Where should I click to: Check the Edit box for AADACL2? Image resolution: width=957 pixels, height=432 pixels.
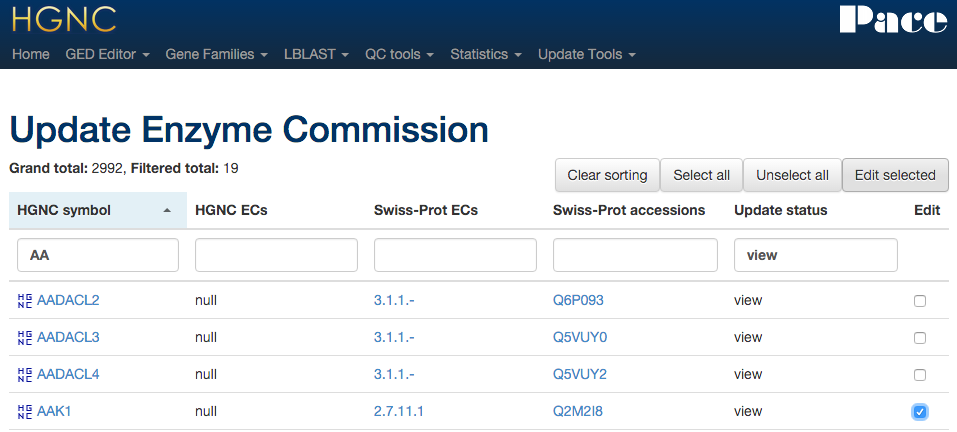coord(920,300)
